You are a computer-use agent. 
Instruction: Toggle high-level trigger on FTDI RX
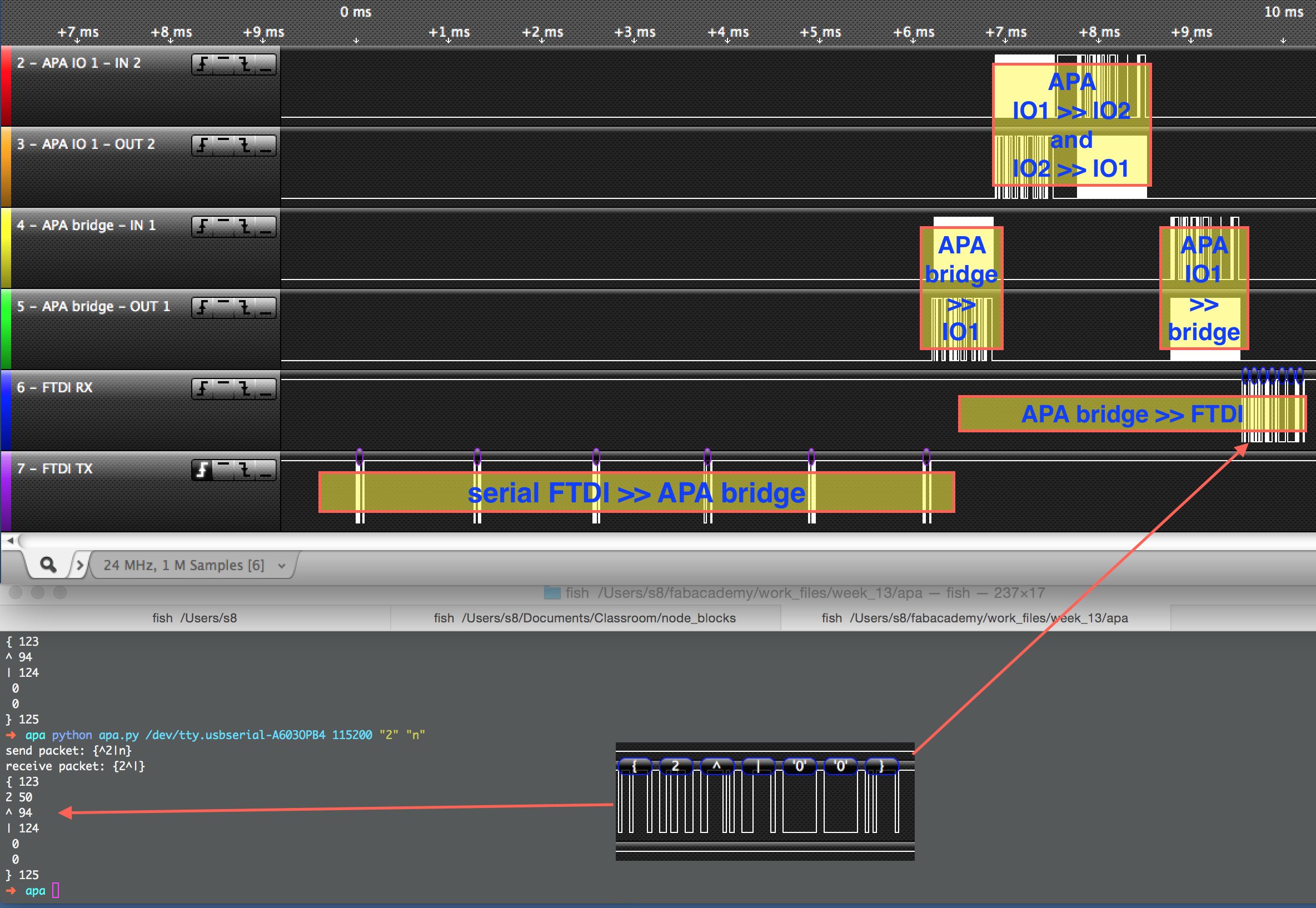click(x=223, y=388)
